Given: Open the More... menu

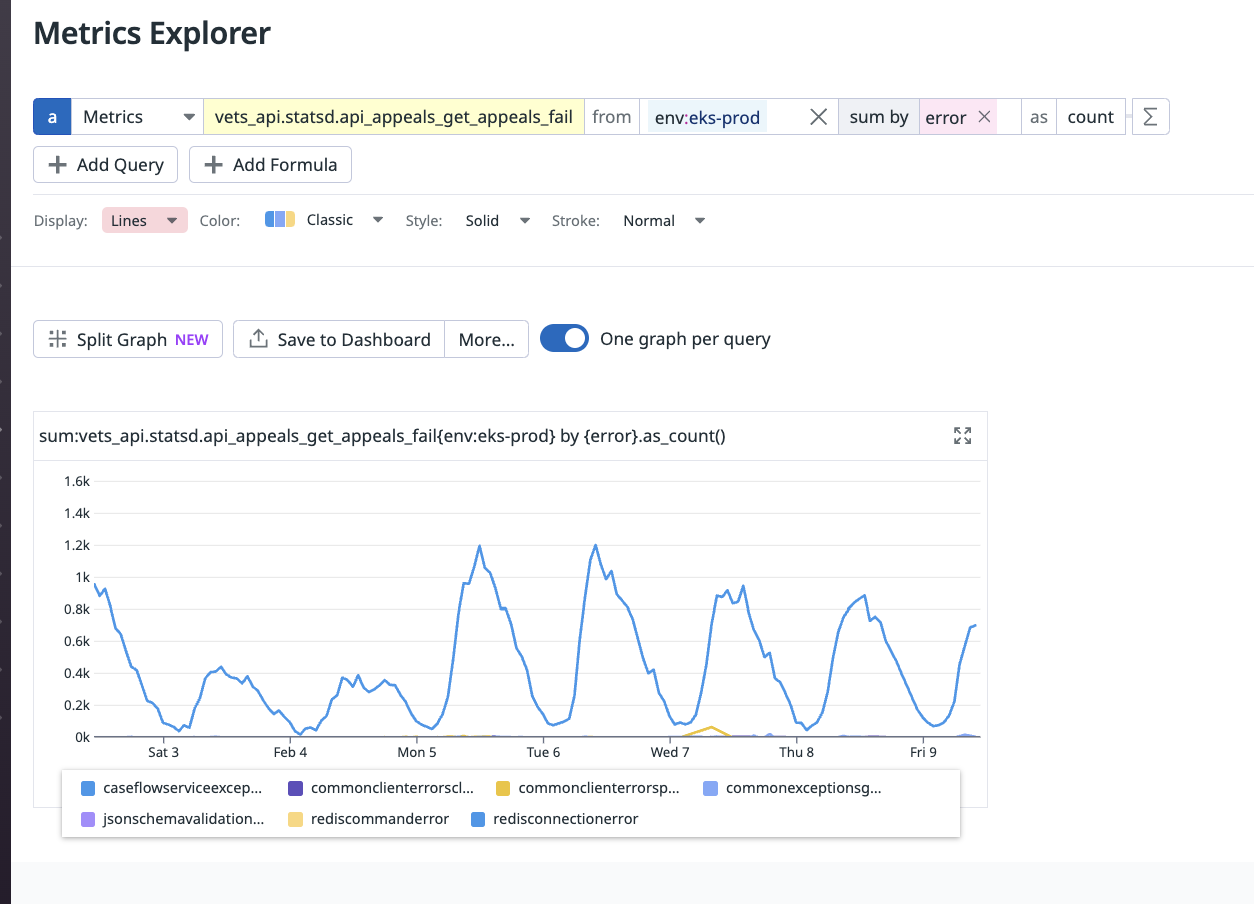Looking at the screenshot, I should pos(486,339).
